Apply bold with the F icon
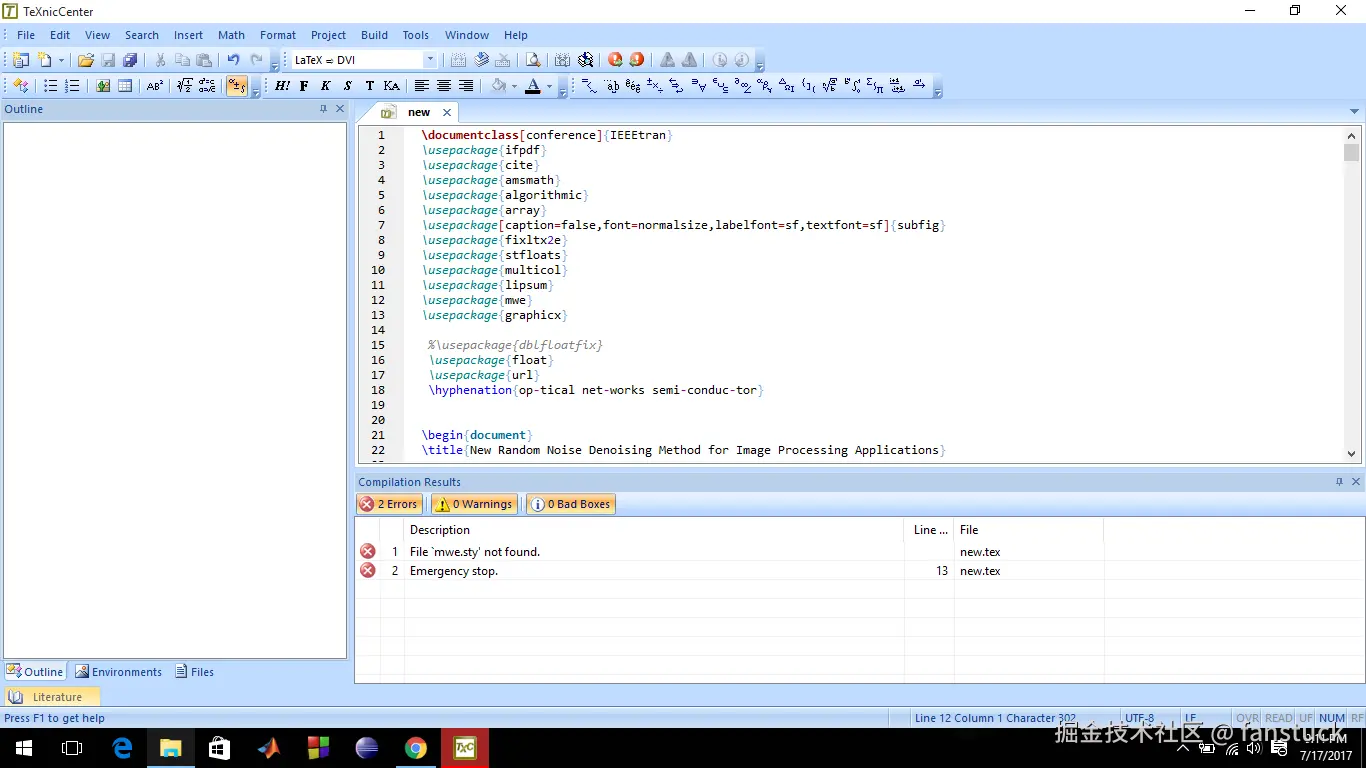This screenshot has width=1366, height=768. point(304,86)
